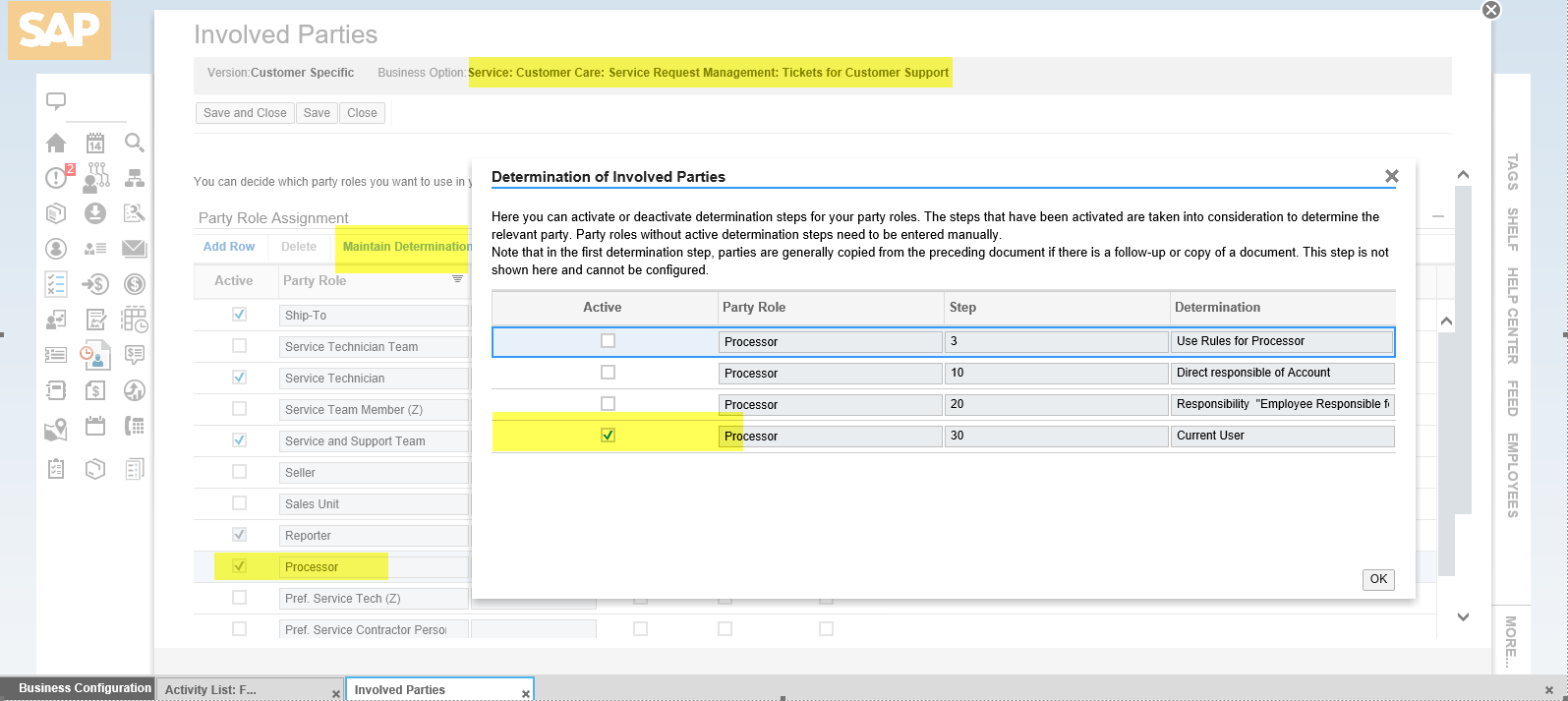Click the down arrow below the scrollbar

[1463, 617]
